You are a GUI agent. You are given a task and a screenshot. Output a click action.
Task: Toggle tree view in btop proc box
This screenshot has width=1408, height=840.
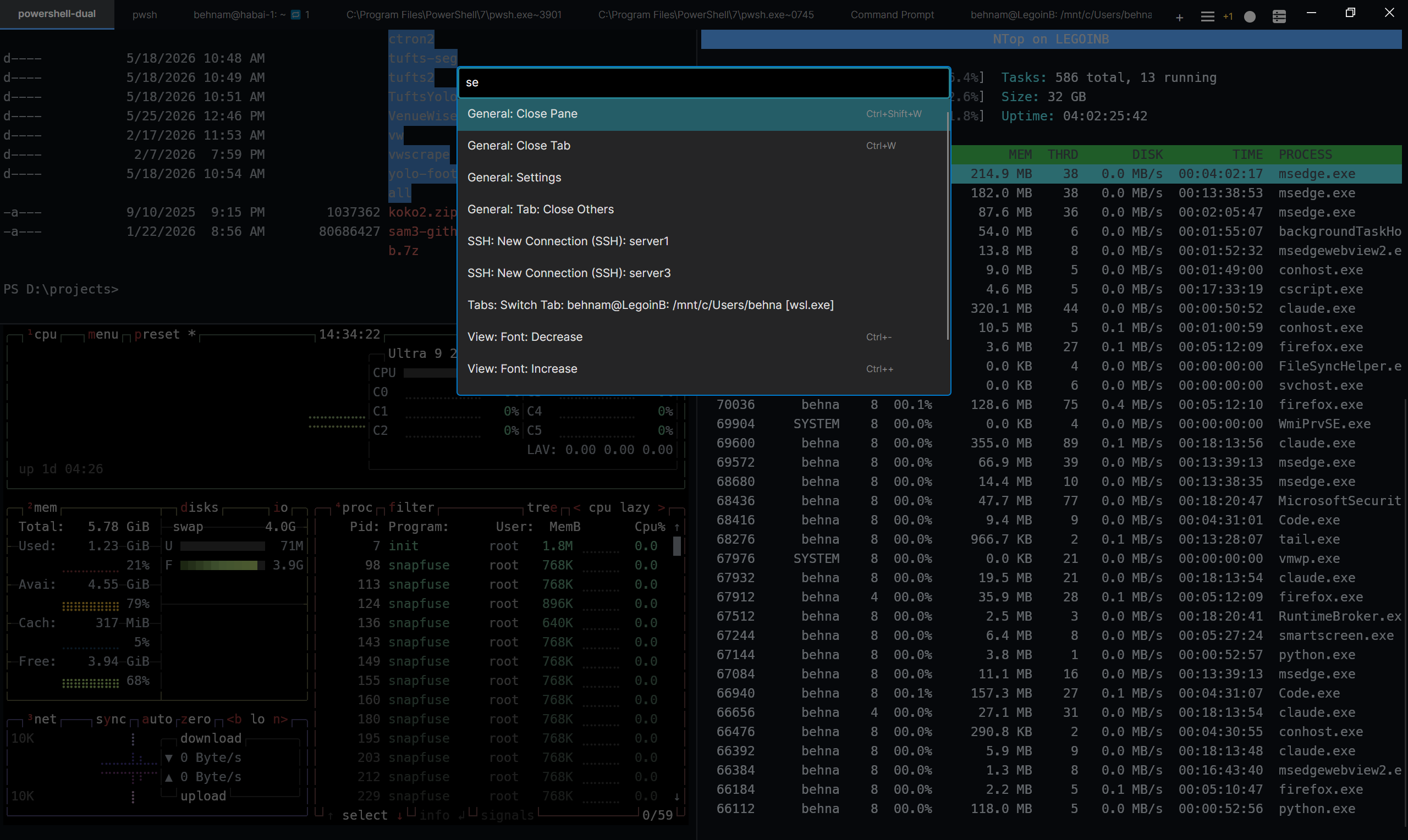click(x=542, y=508)
